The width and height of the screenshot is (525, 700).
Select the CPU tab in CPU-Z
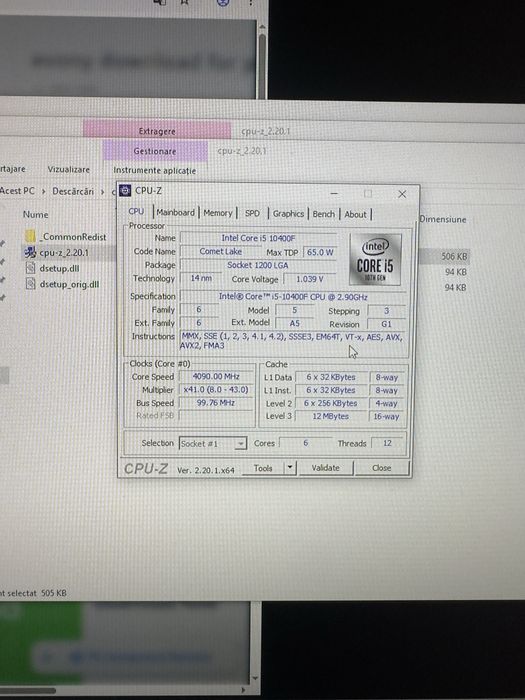point(136,212)
